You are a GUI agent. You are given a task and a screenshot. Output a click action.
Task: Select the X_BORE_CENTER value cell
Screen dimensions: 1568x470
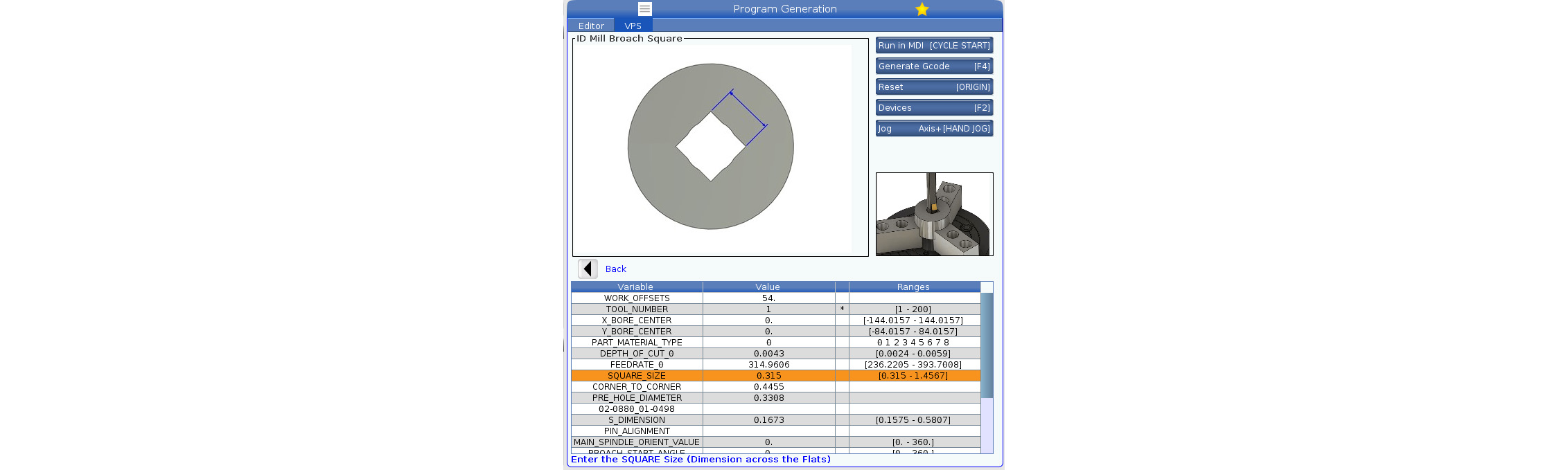(x=768, y=320)
